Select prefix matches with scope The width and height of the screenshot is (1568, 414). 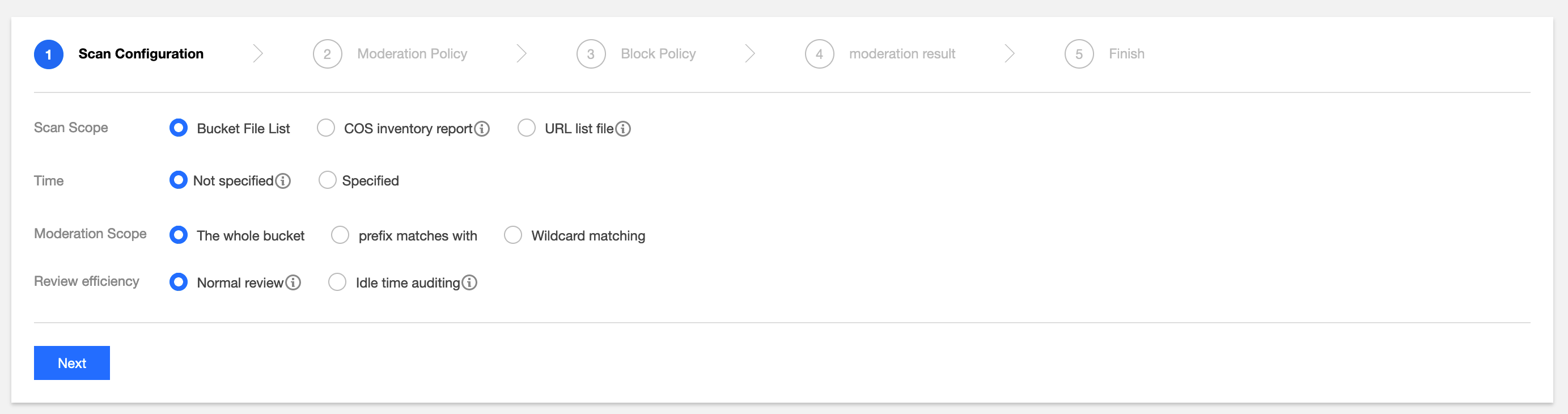click(340, 235)
